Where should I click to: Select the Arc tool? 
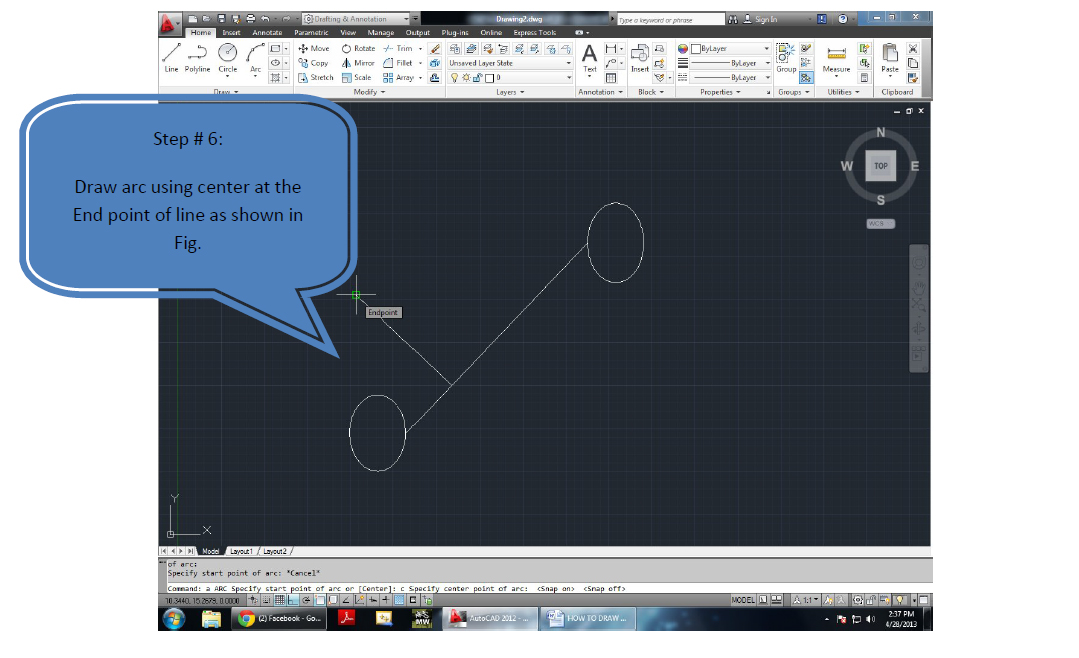255,56
